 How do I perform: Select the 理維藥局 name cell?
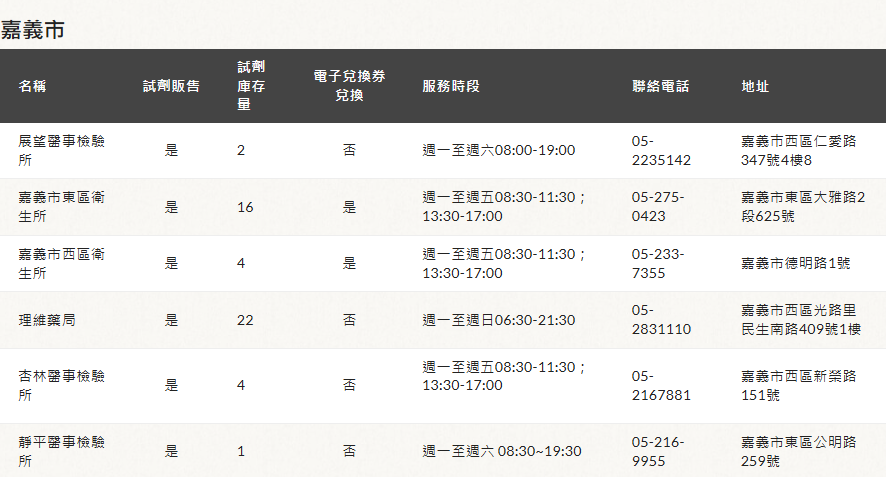(48, 320)
